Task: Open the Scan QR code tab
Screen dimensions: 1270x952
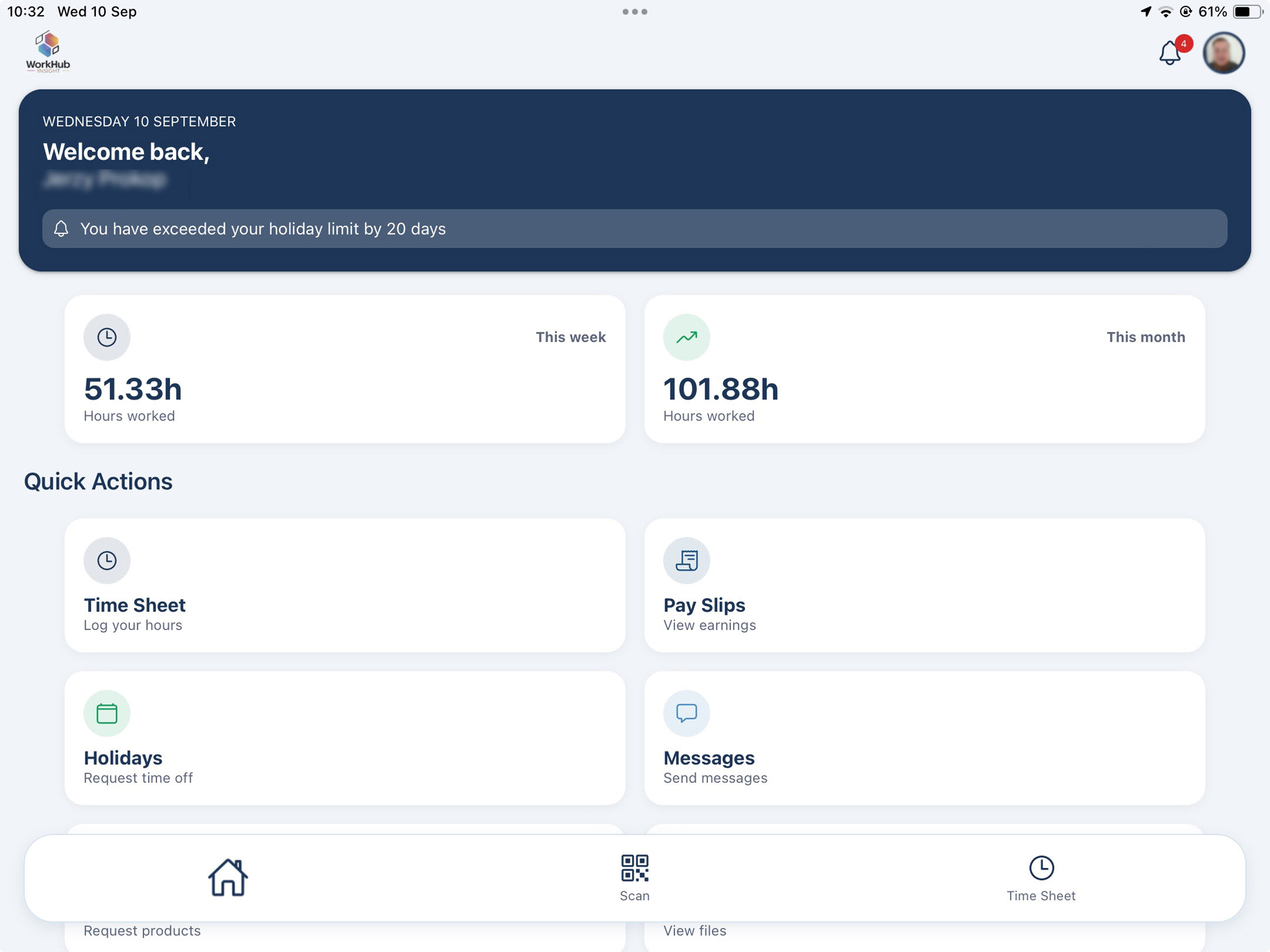Action: pyautogui.click(x=635, y=878)
